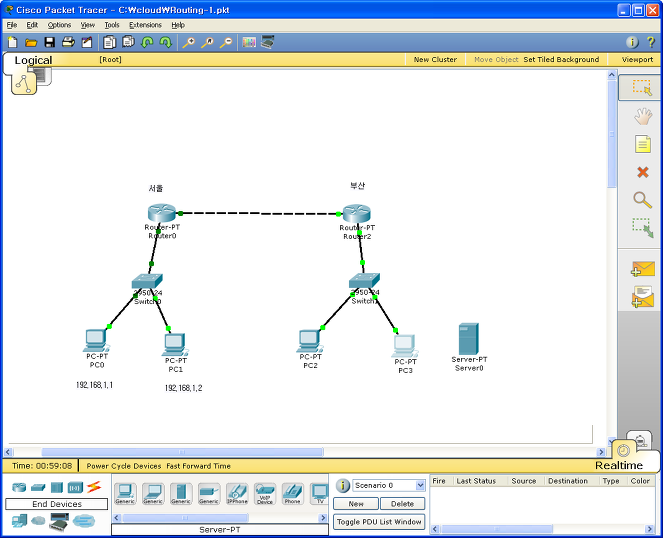Select the Hubs device category
663x538 pixels.
57,487
